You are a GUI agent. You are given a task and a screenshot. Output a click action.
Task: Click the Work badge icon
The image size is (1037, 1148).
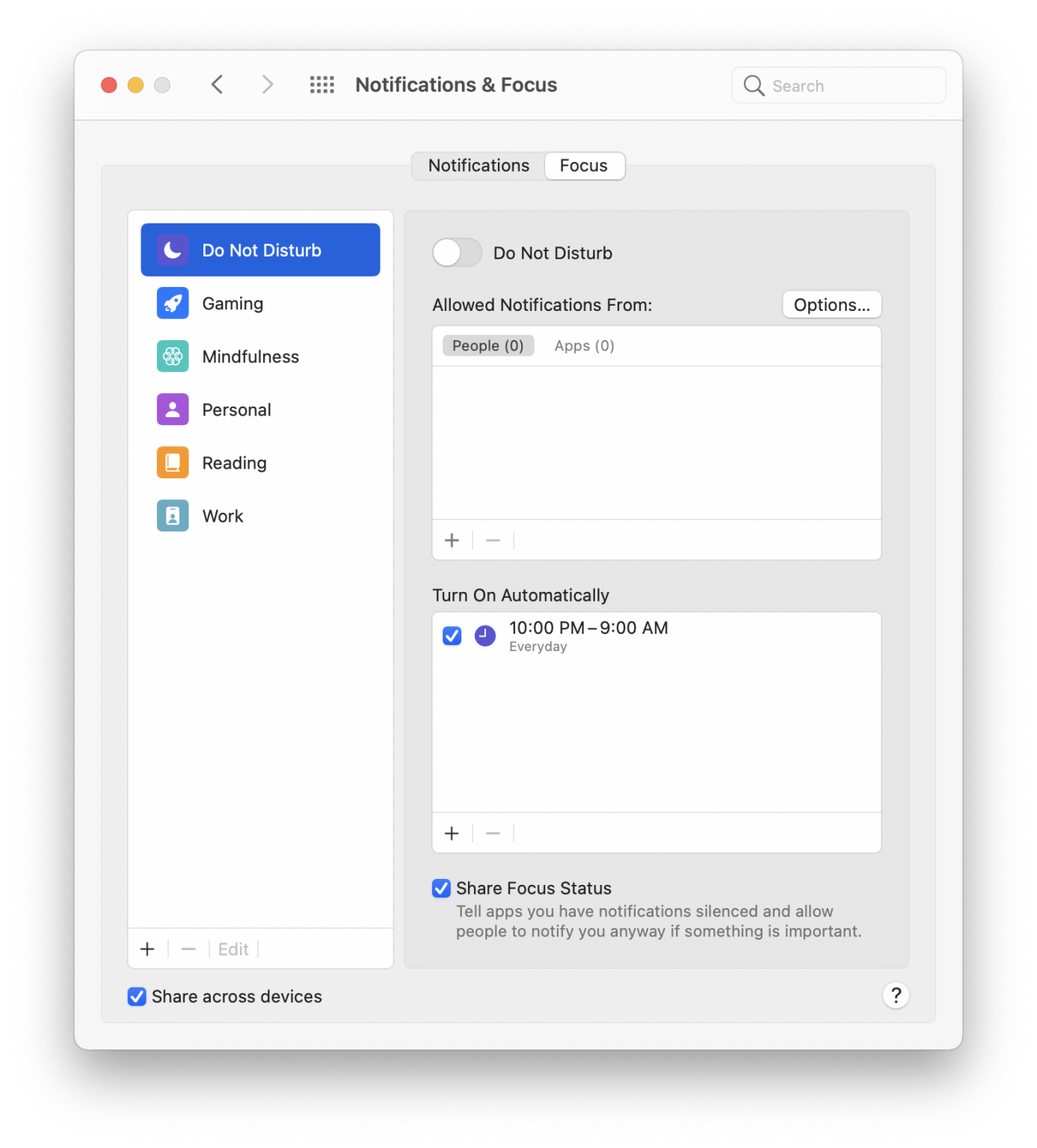point(172,516)
